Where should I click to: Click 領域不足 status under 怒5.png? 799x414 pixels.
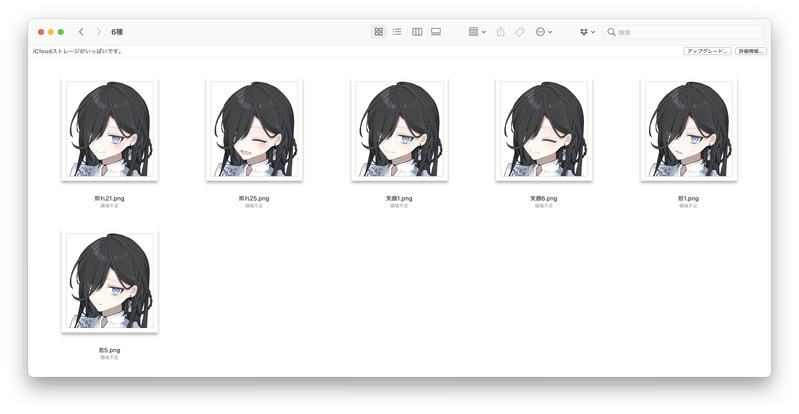109,358
